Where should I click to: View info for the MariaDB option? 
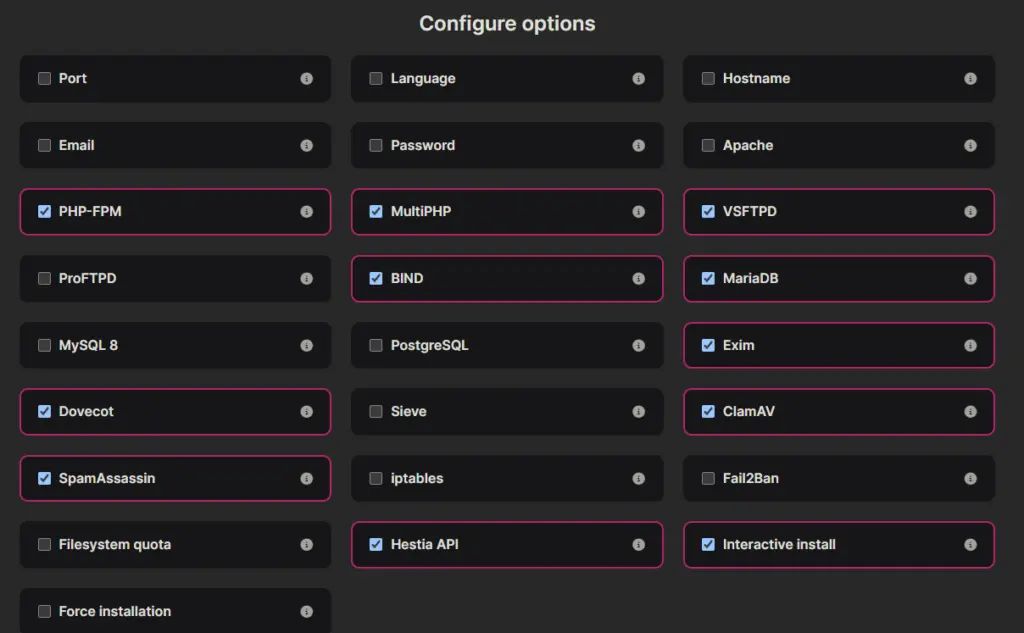click(x=970, y=278)
